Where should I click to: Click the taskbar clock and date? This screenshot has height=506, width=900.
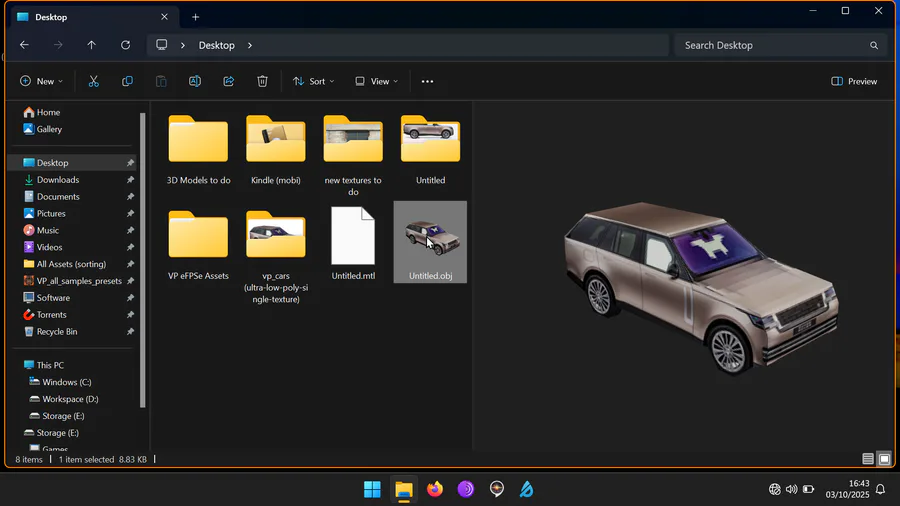(847, 489)
